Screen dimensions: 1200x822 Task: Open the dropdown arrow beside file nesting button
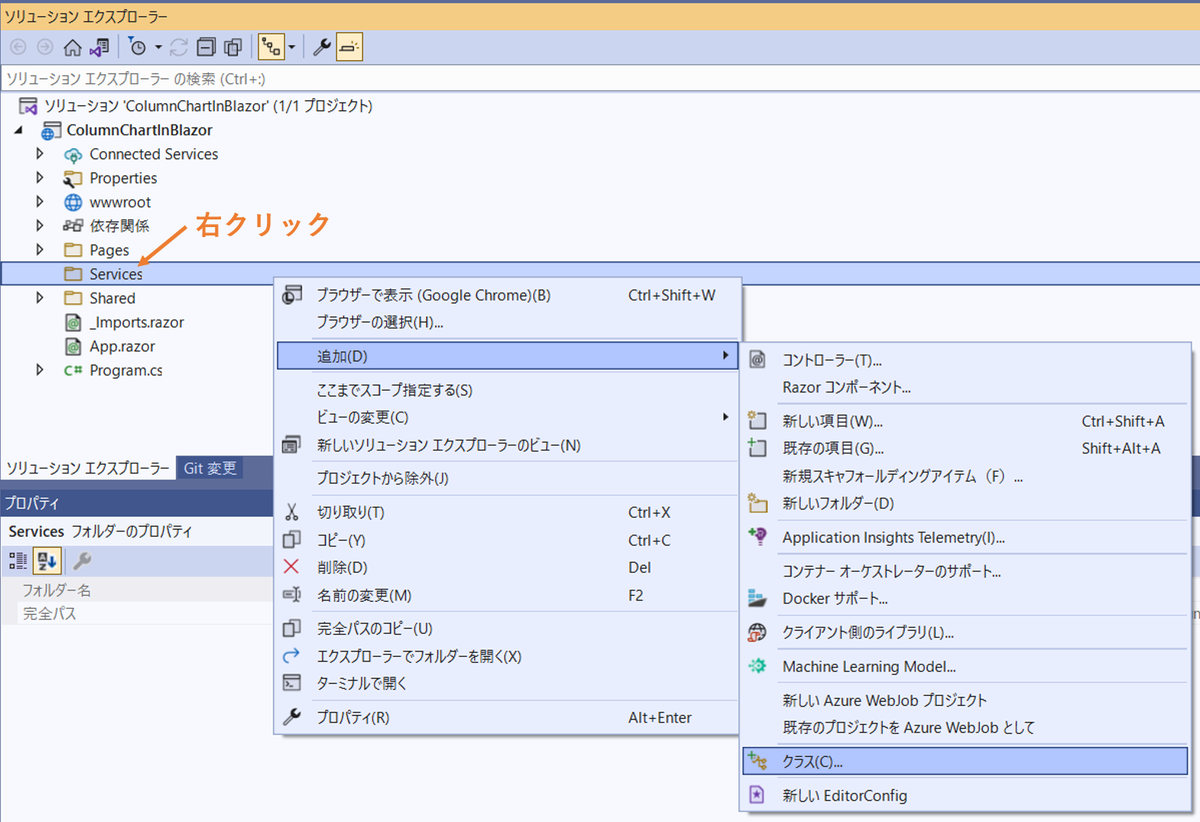click(x=292, y=47)
